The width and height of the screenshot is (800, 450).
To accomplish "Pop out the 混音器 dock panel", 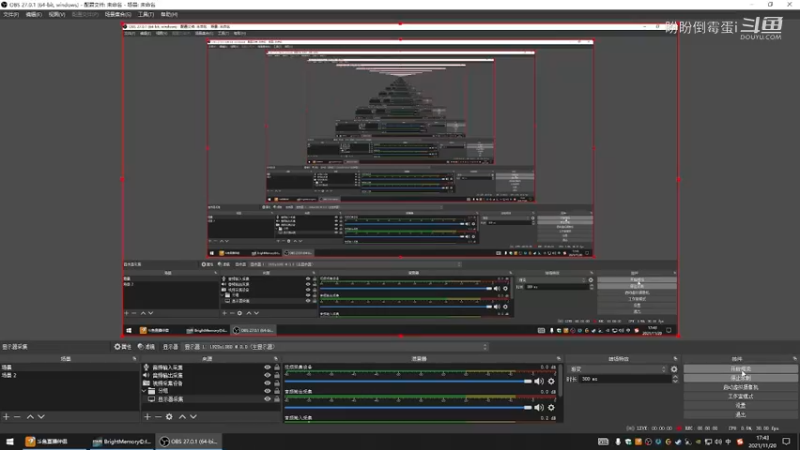I will (x=559, y=359).
